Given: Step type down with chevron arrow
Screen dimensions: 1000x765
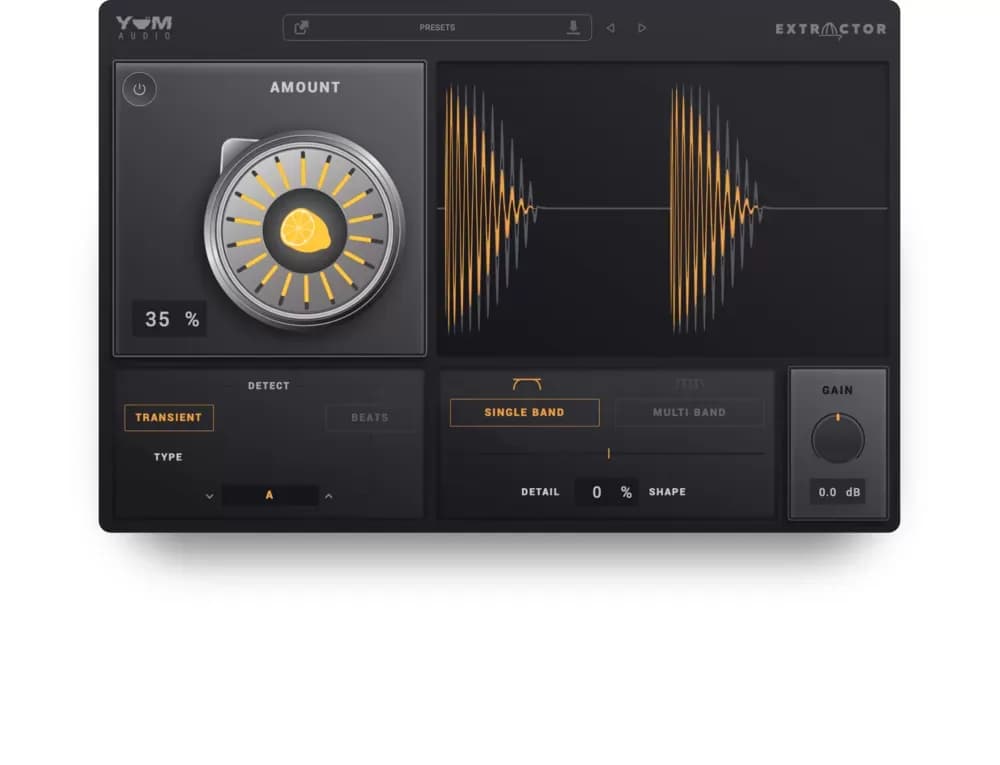Looking at the screenshot, I should coord(209,496).
